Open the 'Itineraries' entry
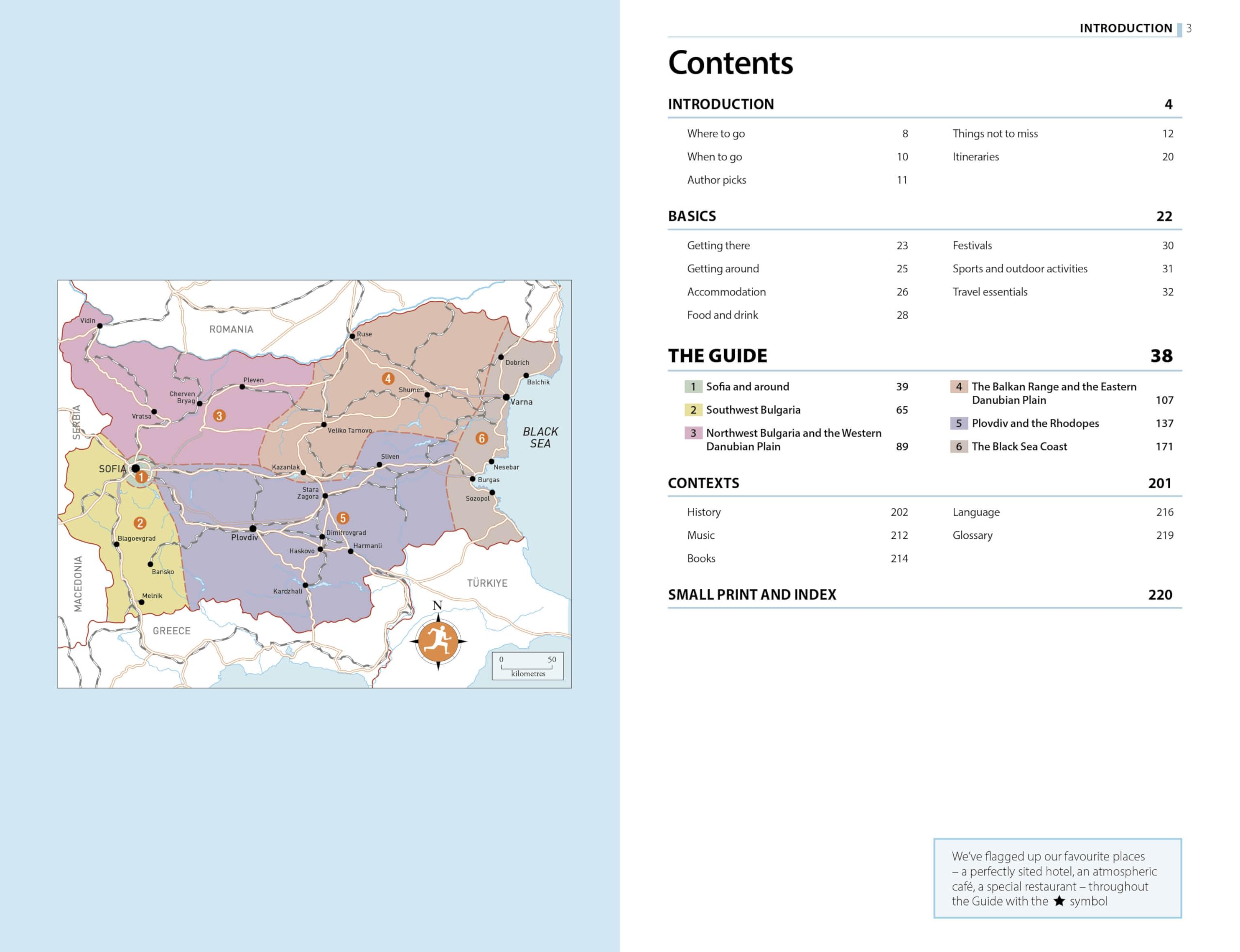1240x952 pixels. pos(976,157)
